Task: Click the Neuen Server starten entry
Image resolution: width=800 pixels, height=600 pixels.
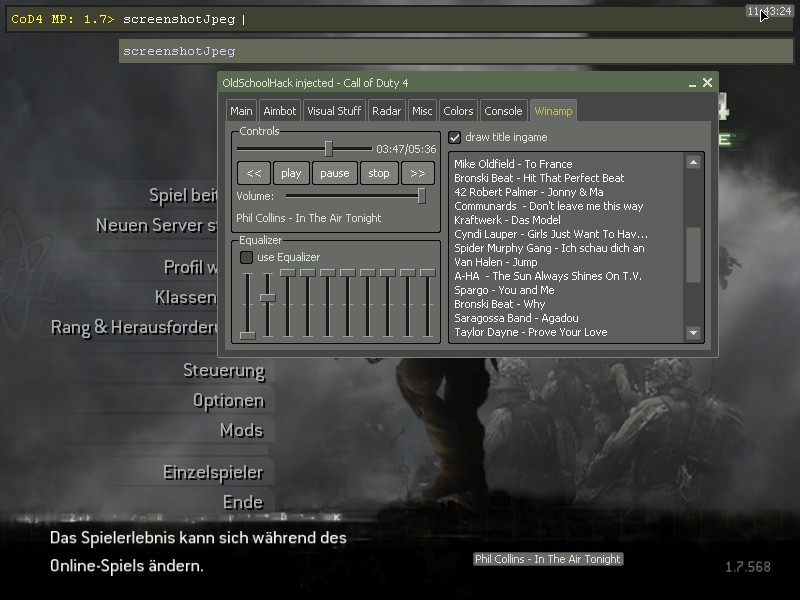Action: tap(157, 225)
